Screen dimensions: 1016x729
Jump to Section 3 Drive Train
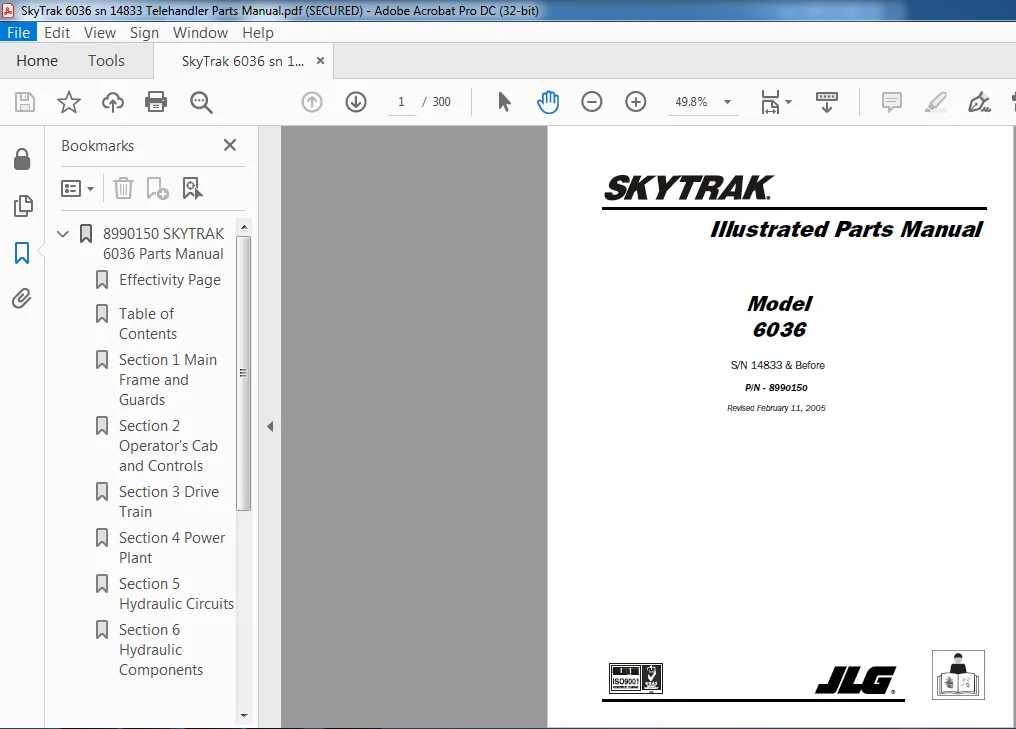[x=168, y=502]
